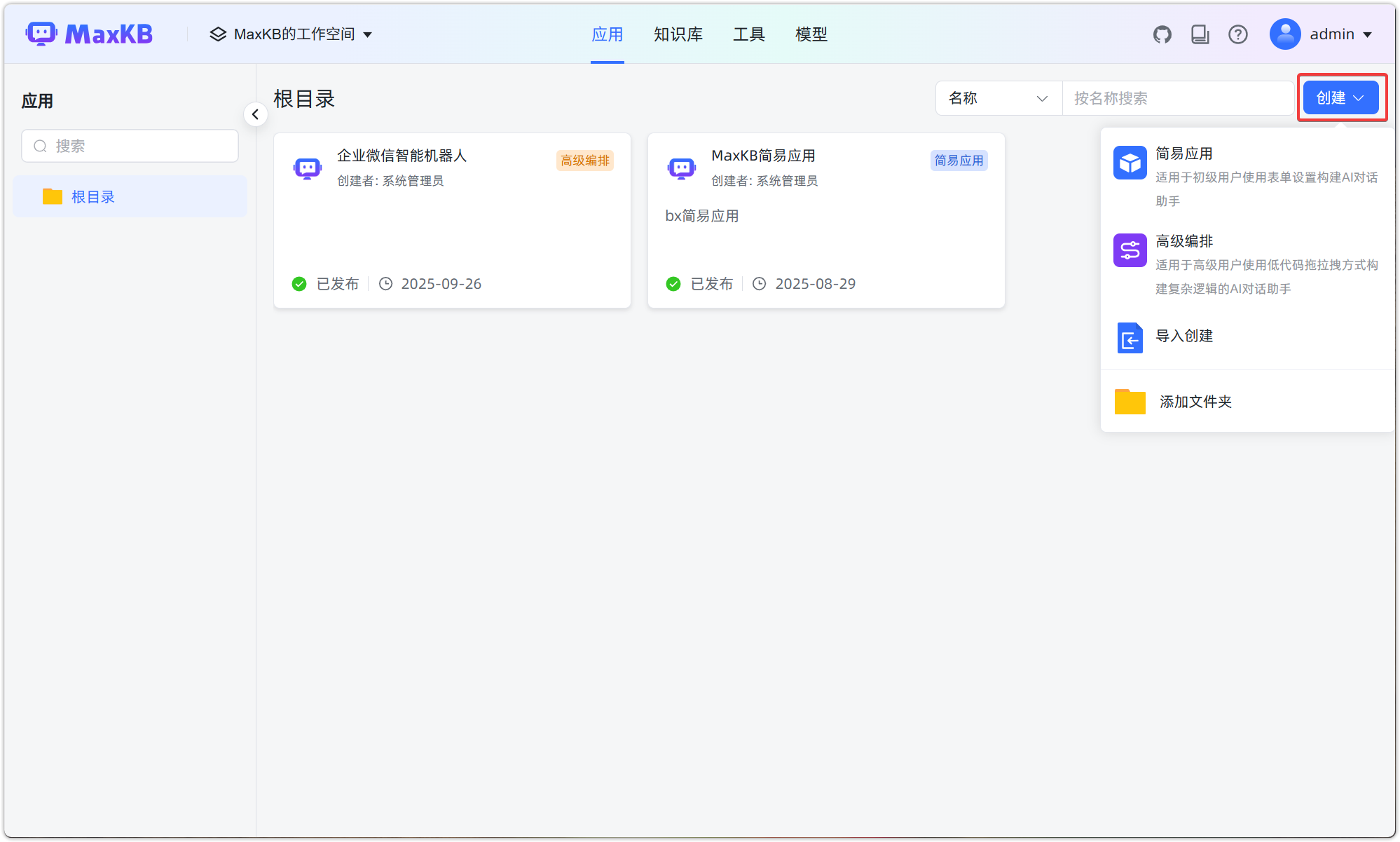Viewport: 1400px width, 842px height.
Task: Switch to the 模型 tab
Action: [x=811, y=34]
